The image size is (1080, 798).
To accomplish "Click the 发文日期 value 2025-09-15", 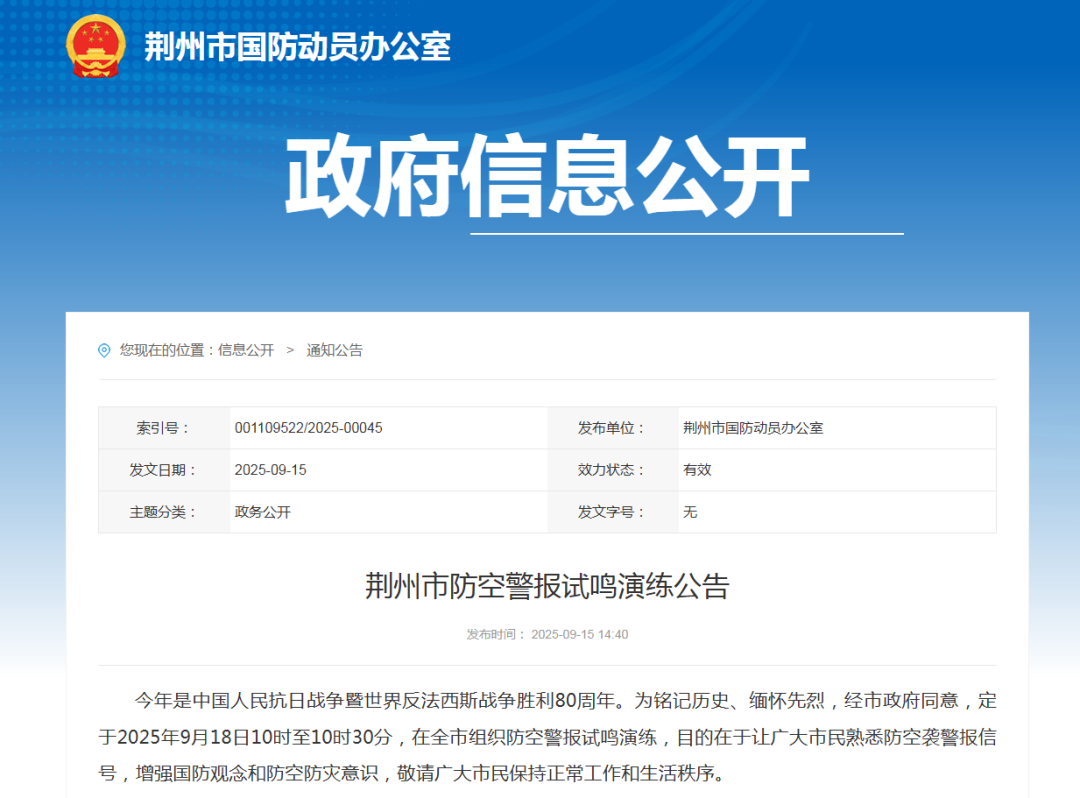I will pos(270,470).
